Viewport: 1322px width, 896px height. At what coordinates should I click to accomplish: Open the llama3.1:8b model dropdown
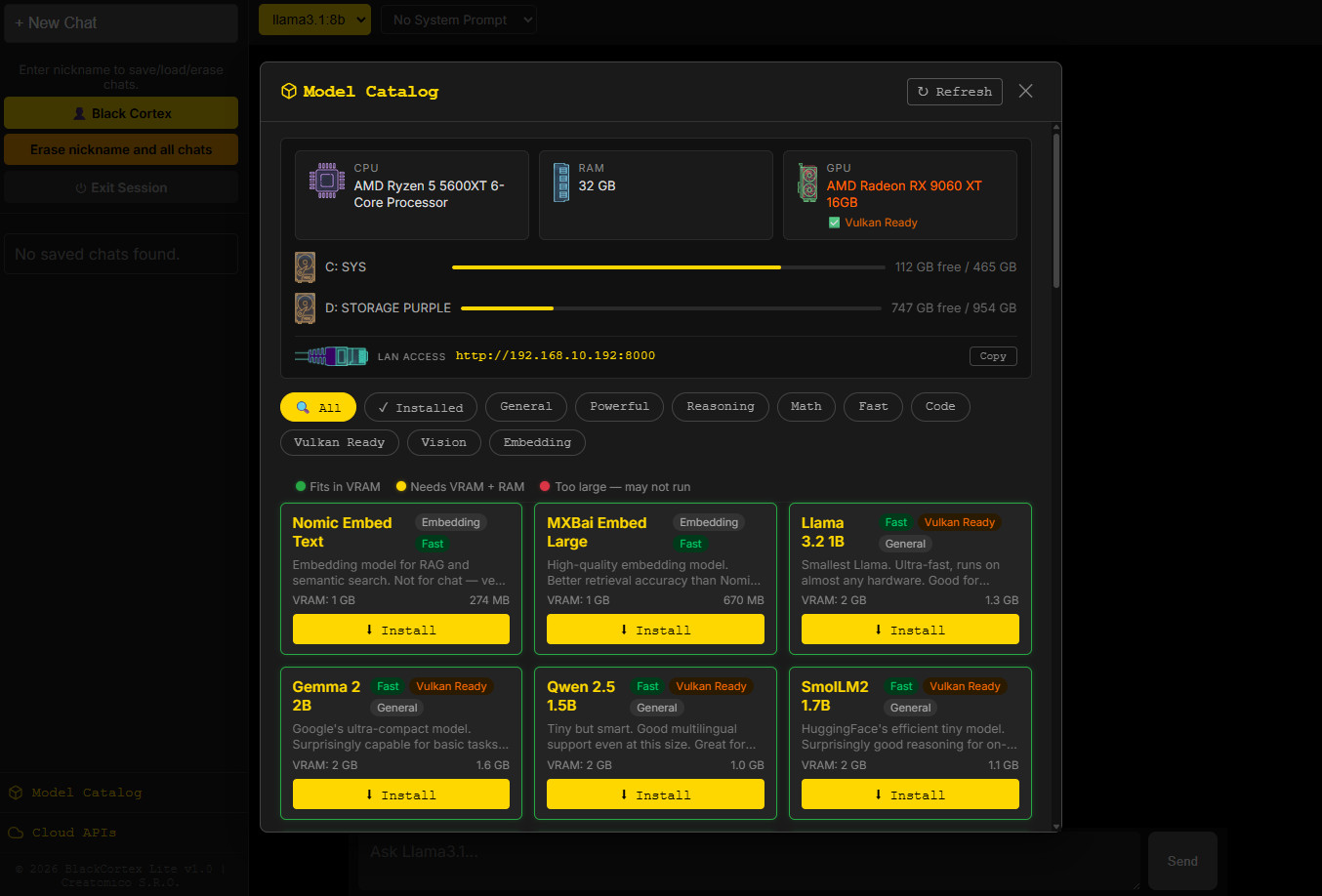pyautogui.click(x=314, y=20)
